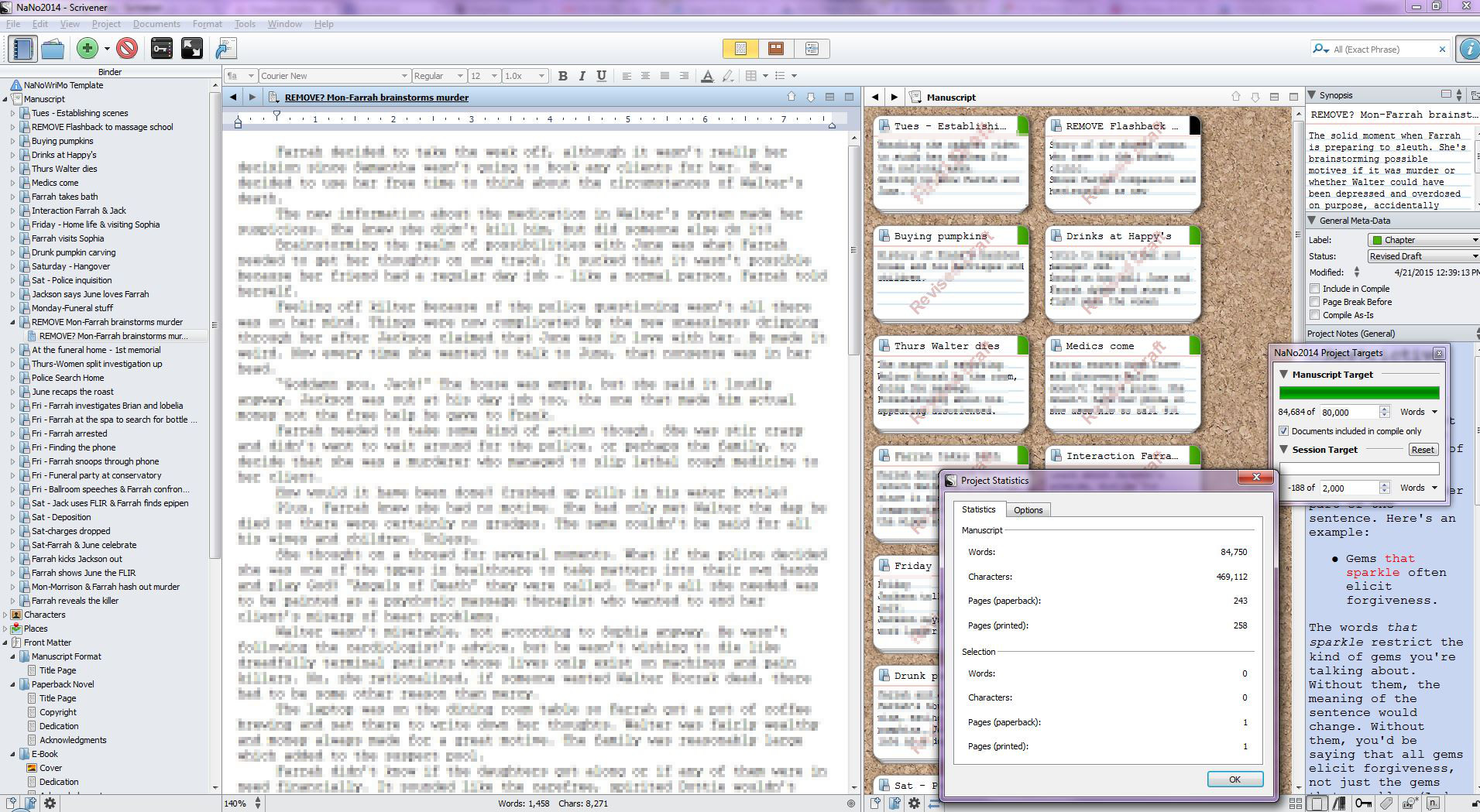Image resolution: width=1480 pixels, height=812 pixels.
Task: Show Snapshots camera pane in inspector
Action: 1410,803
